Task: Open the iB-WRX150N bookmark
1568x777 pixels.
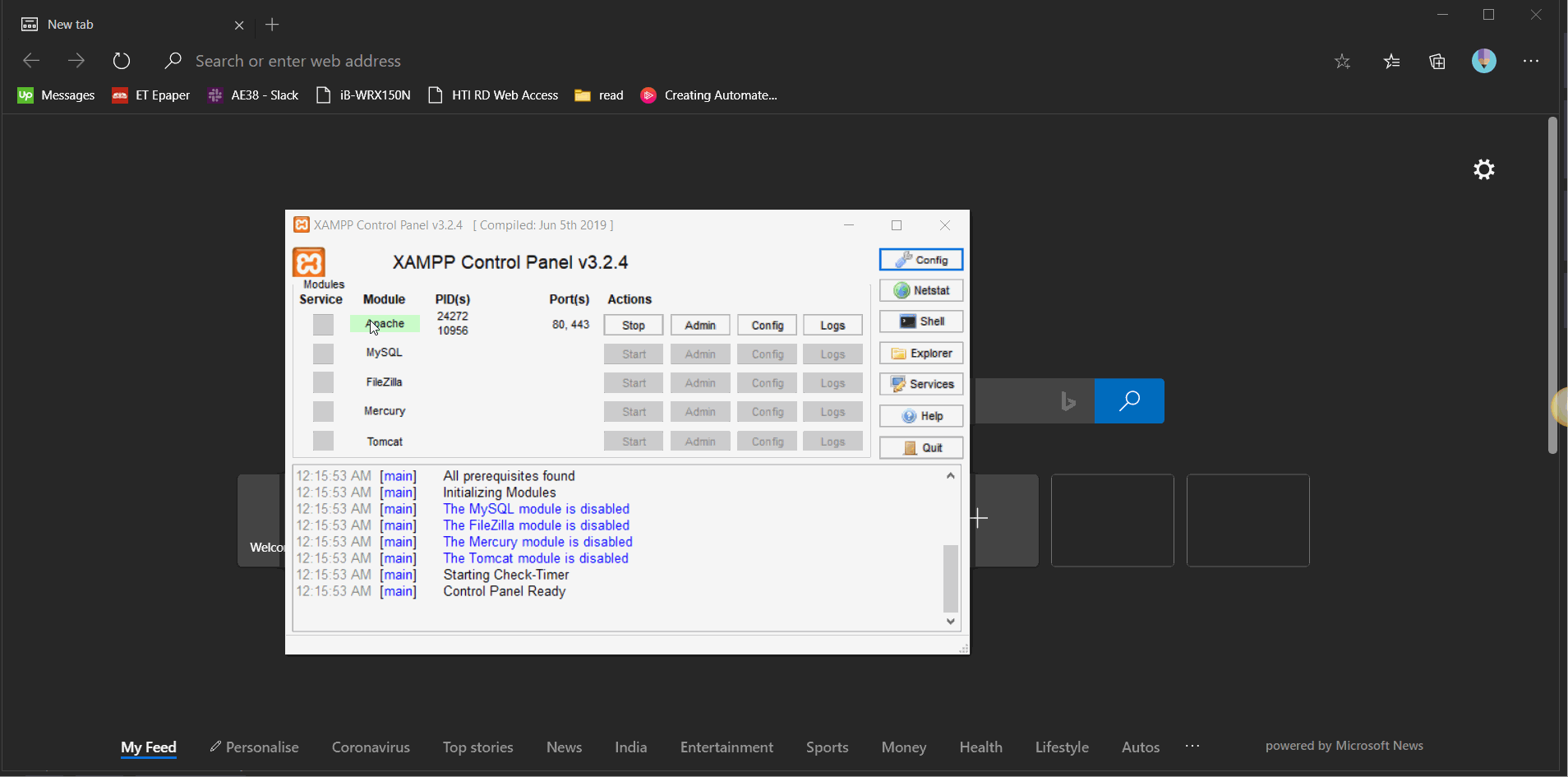Action: click(363, 95)
